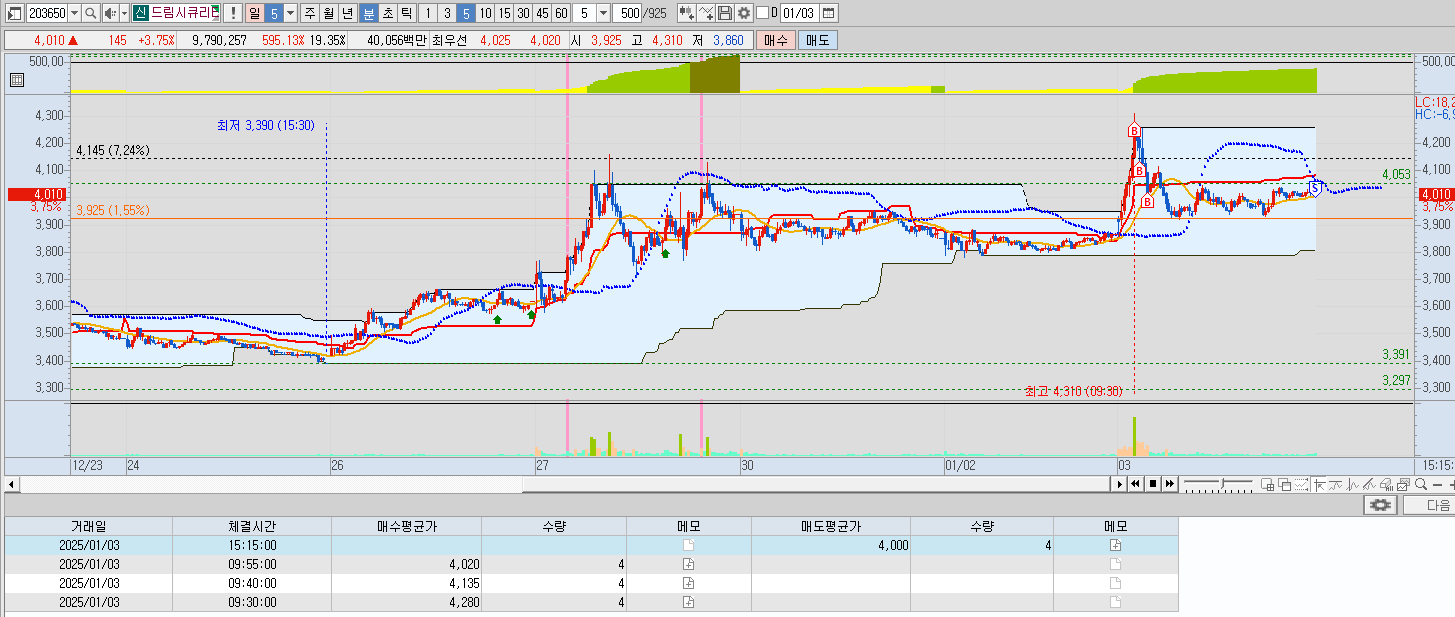Click the 500 candle count field
This screenshot has height=617, width=1455.
tap(627, 13)
